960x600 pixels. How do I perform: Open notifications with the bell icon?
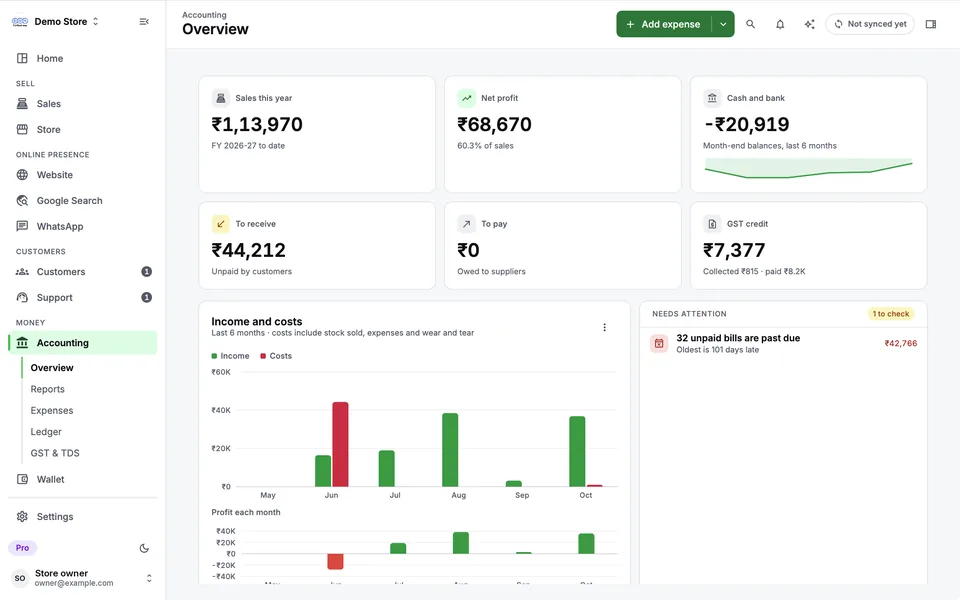point(779,24)
